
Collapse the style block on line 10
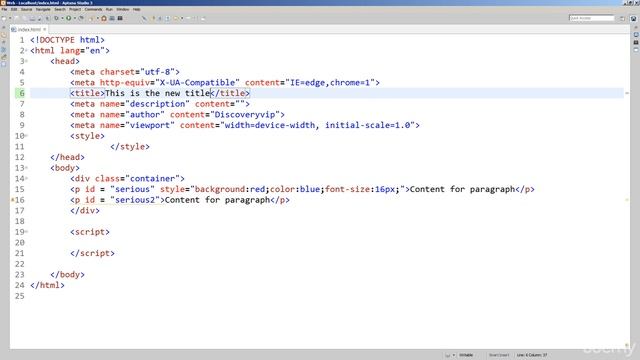tap(27, 136)
